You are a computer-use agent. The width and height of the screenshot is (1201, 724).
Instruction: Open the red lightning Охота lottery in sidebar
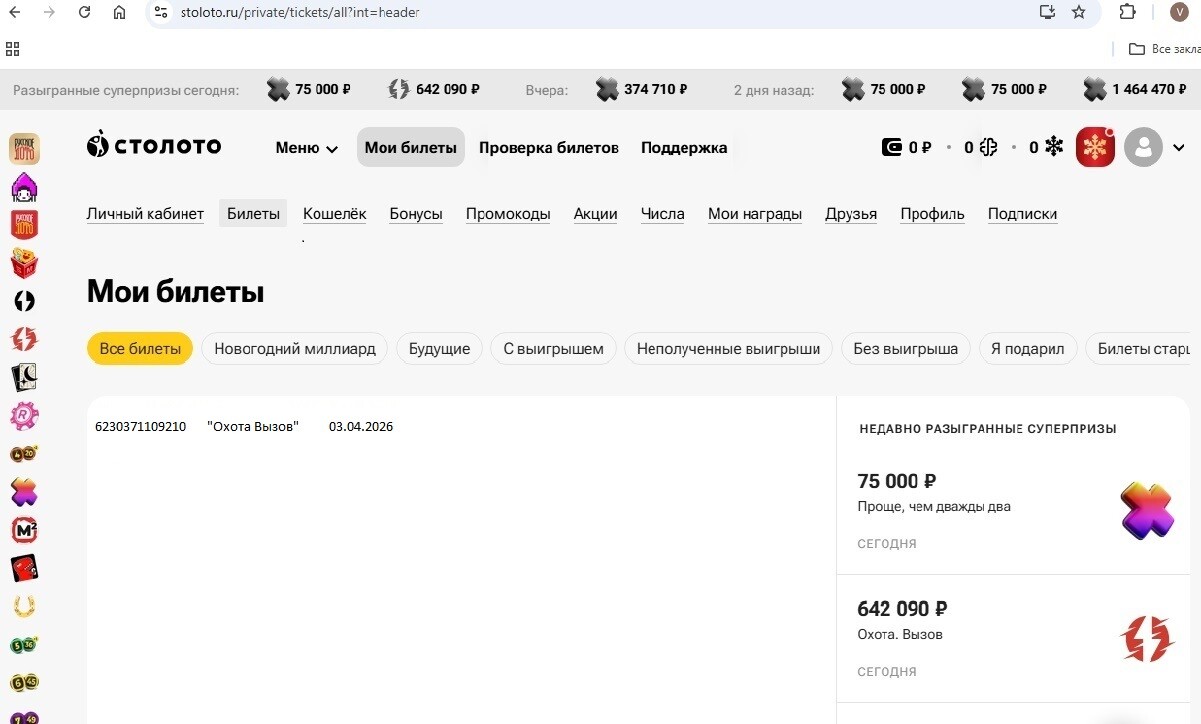[25, 339]
